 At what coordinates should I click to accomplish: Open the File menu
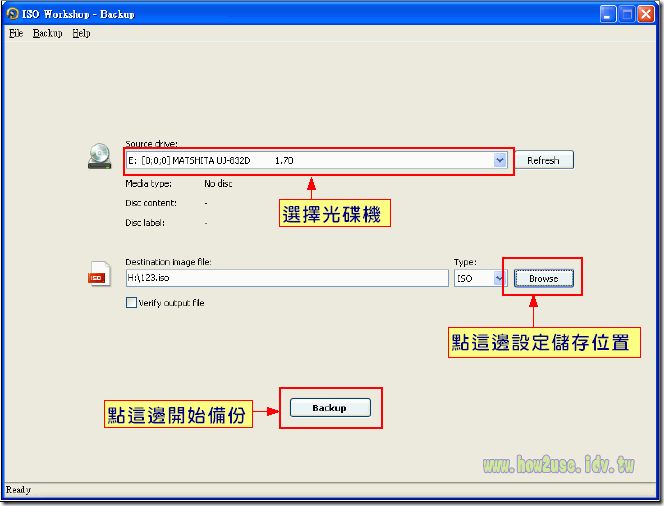[x=16, y=33]
